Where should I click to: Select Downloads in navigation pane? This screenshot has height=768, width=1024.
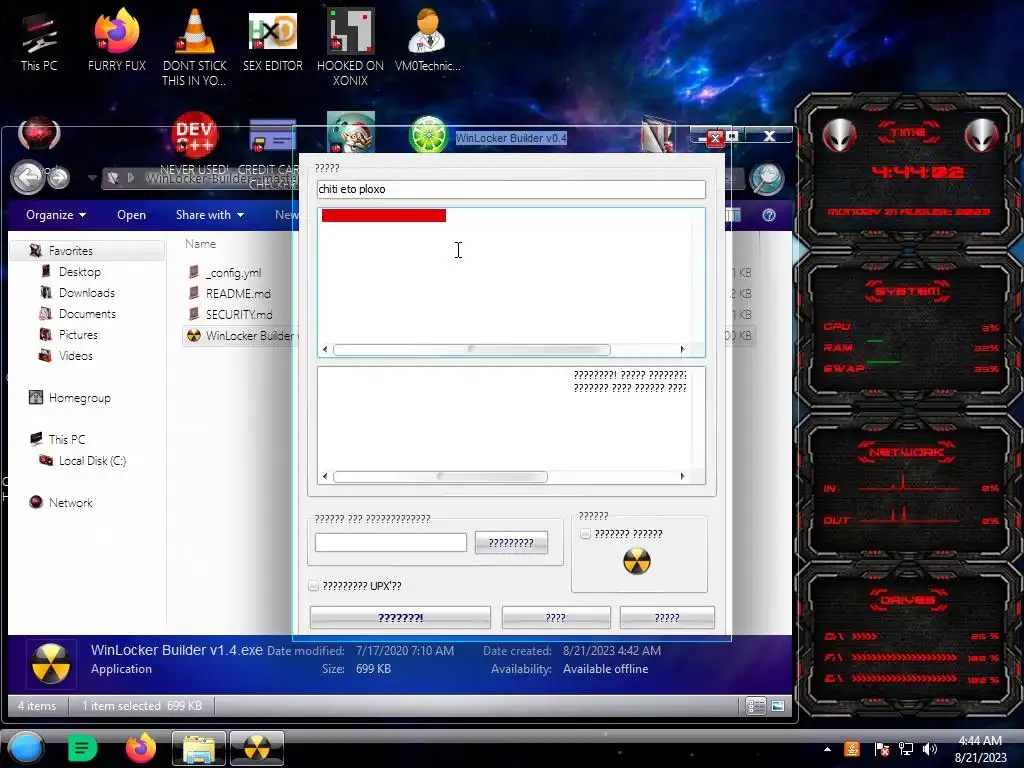pyautogui.click(x=87, y=293)
